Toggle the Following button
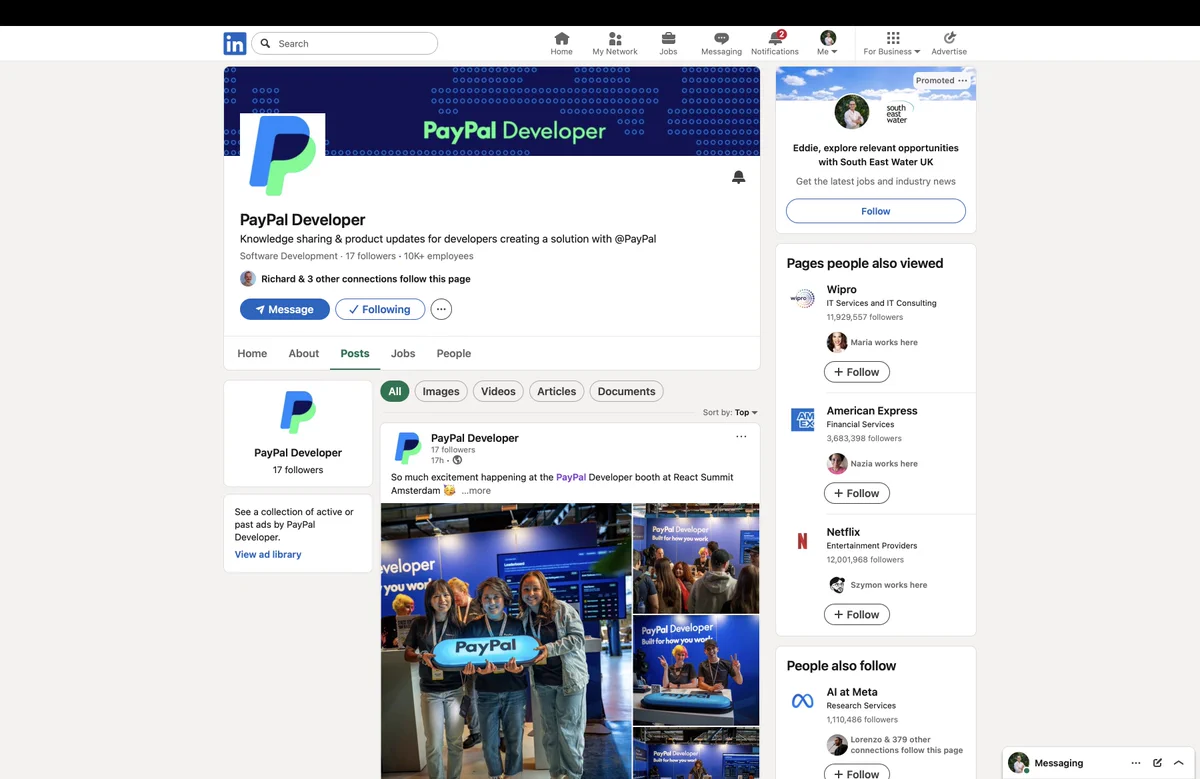This screenshot has height=779, width=1200. click(380, 309)
